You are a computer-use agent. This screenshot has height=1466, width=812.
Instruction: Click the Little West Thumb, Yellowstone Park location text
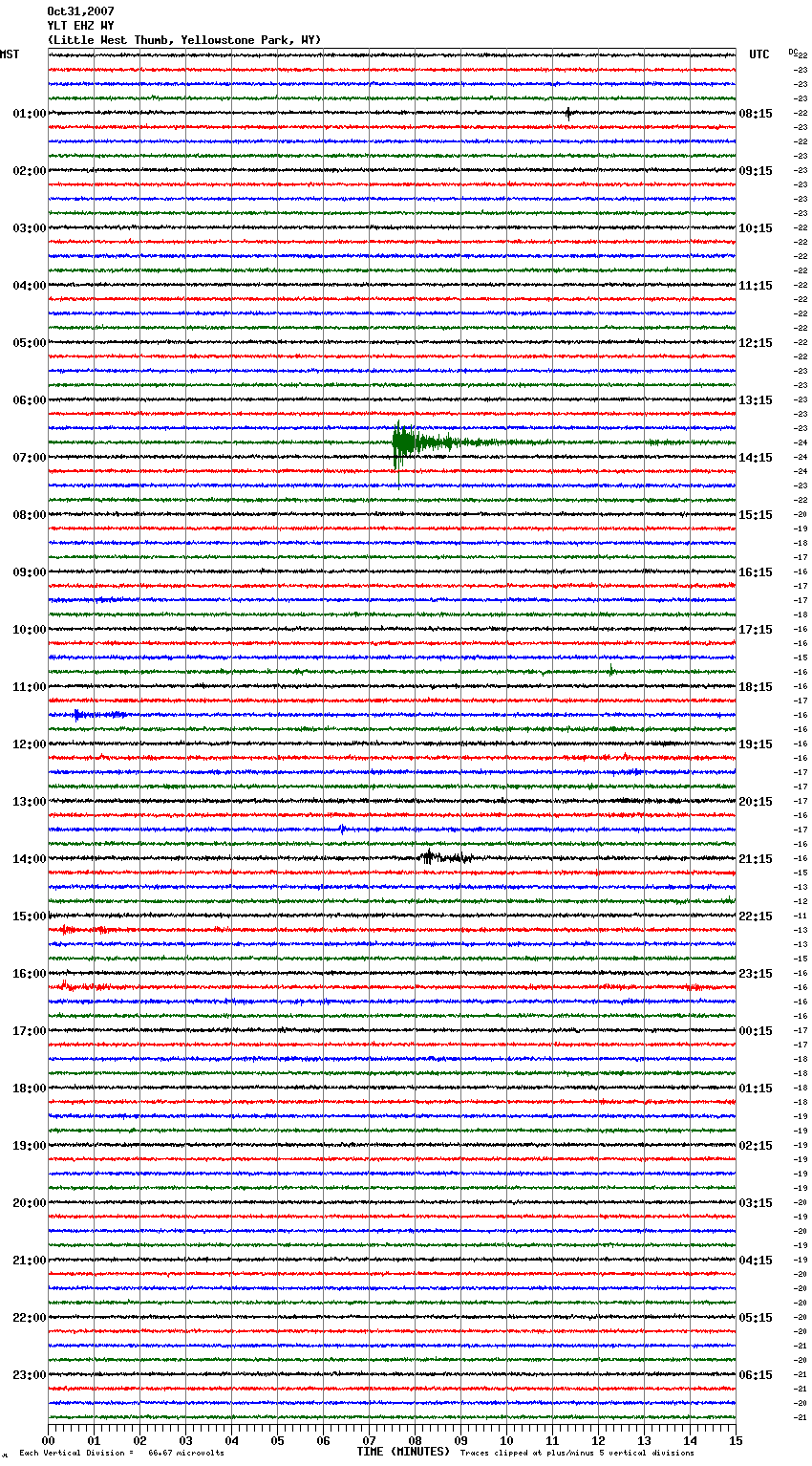tap(184, 40)
